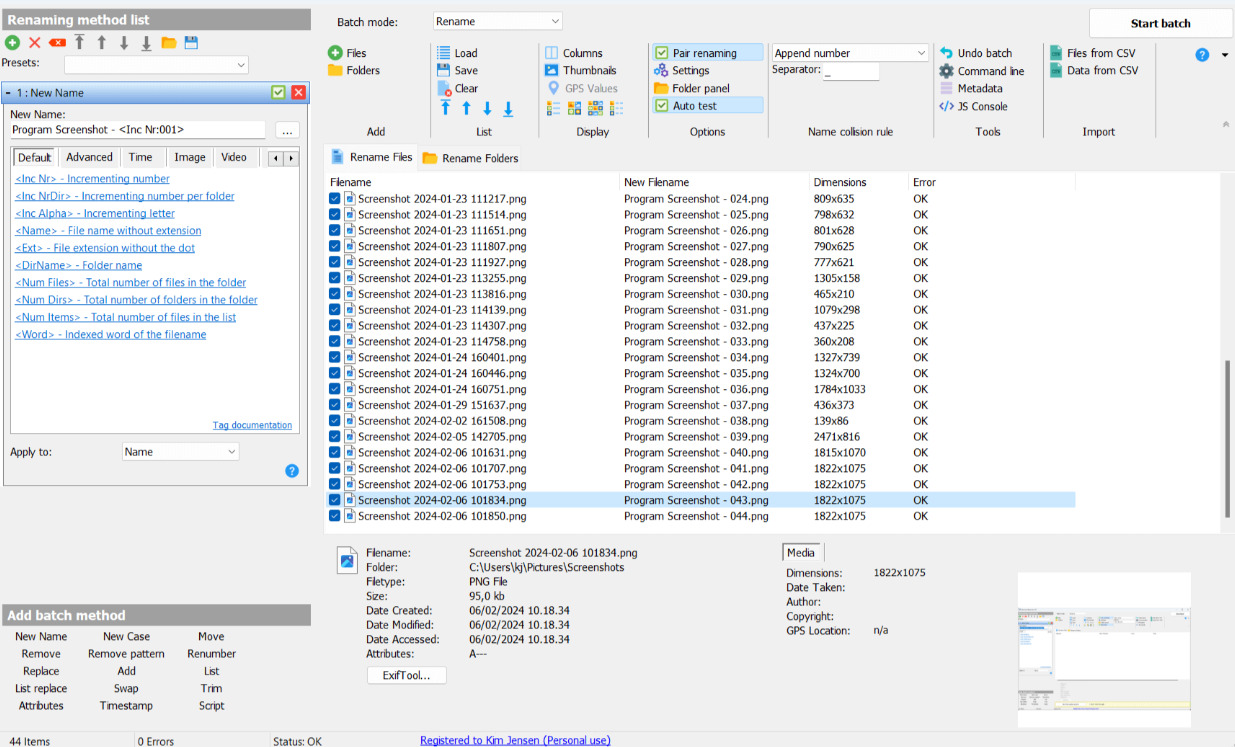Open the Metadata tool
The width and height of the screenshot is (1235, 747).
(971, 88)
